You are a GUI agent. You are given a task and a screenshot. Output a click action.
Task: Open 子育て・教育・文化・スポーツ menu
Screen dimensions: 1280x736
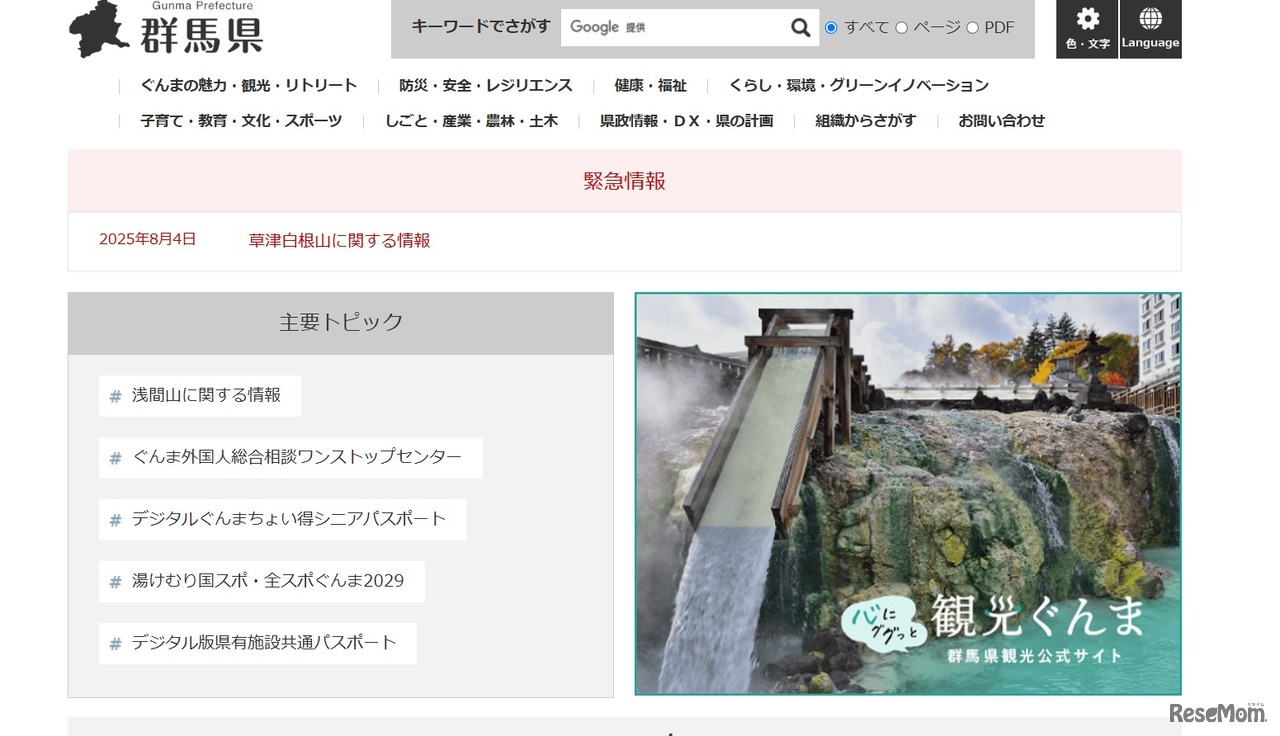tap(241, 121)
